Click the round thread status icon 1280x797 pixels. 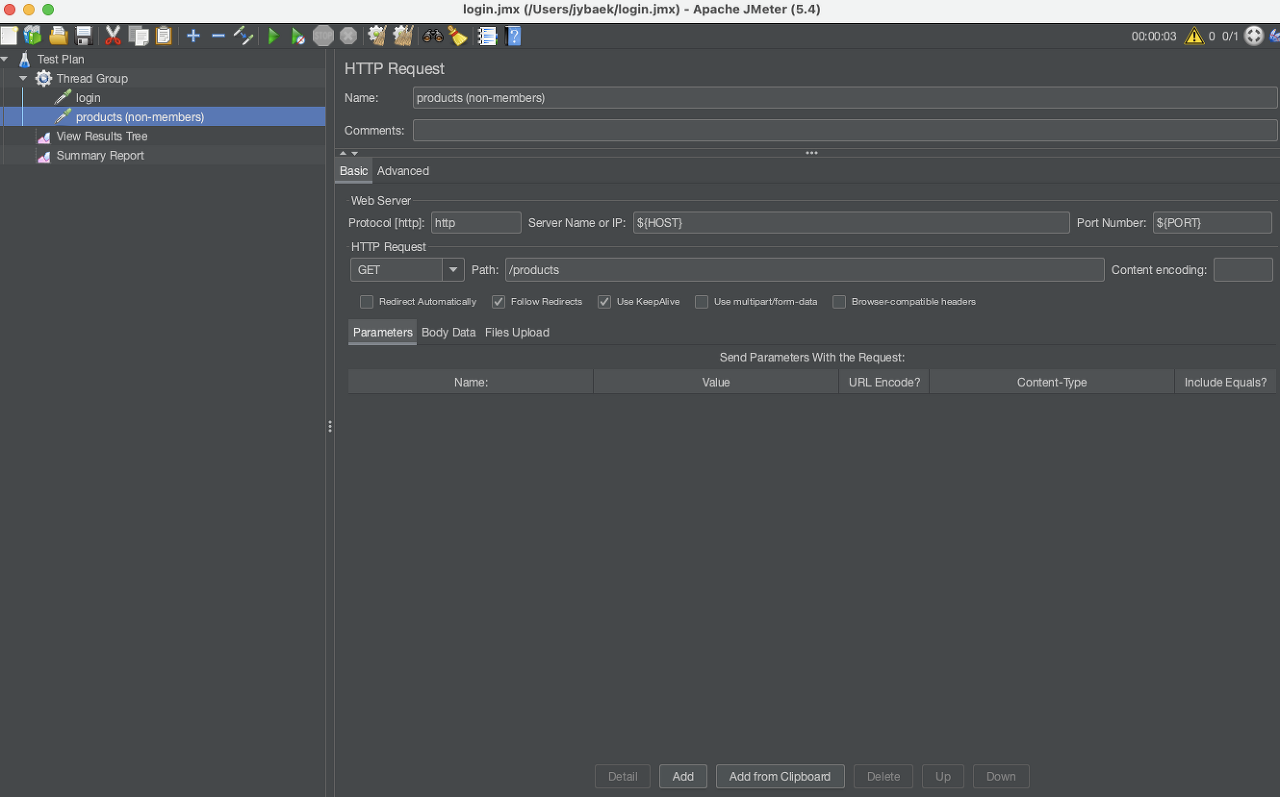(x=1254, y=36)
